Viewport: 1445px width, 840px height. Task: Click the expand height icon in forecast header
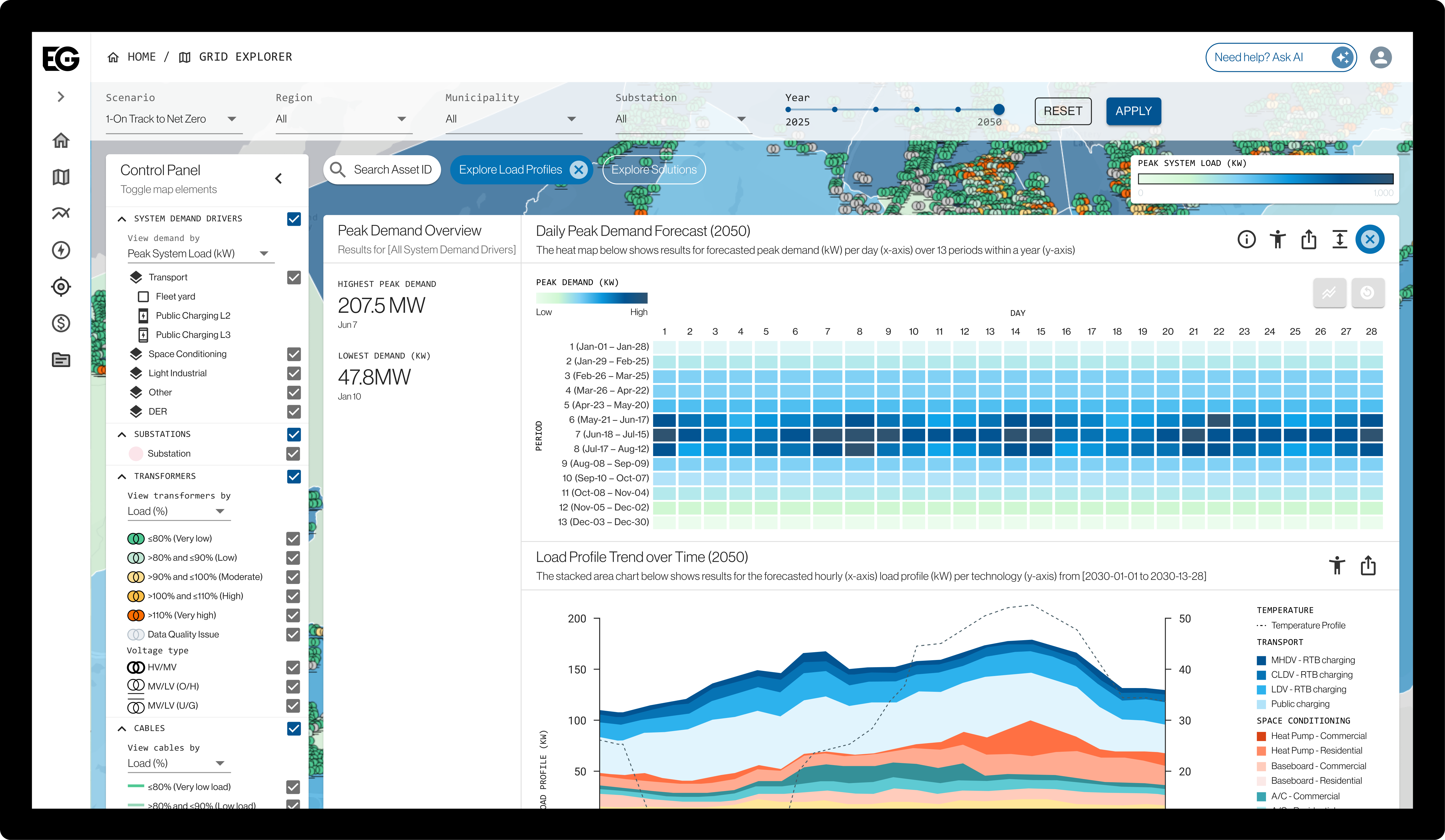[x=1340, y=239]
